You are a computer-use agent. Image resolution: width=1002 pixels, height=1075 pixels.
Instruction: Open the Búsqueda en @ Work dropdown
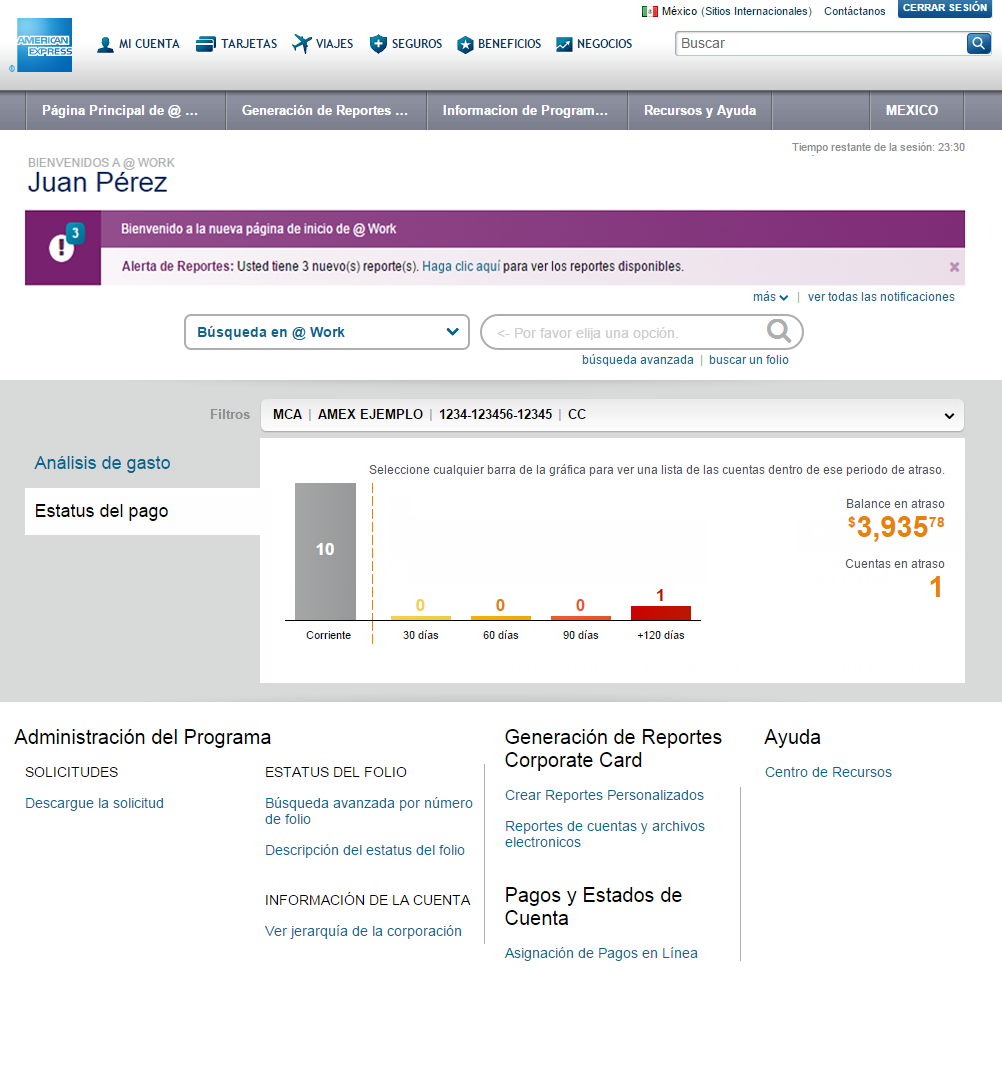tap(327, 332)
